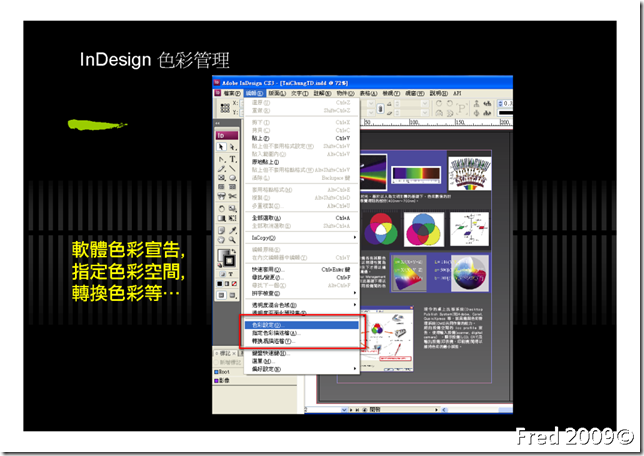
Task: Click the stroke weight stepper arrows
Action: coord(500,104)
